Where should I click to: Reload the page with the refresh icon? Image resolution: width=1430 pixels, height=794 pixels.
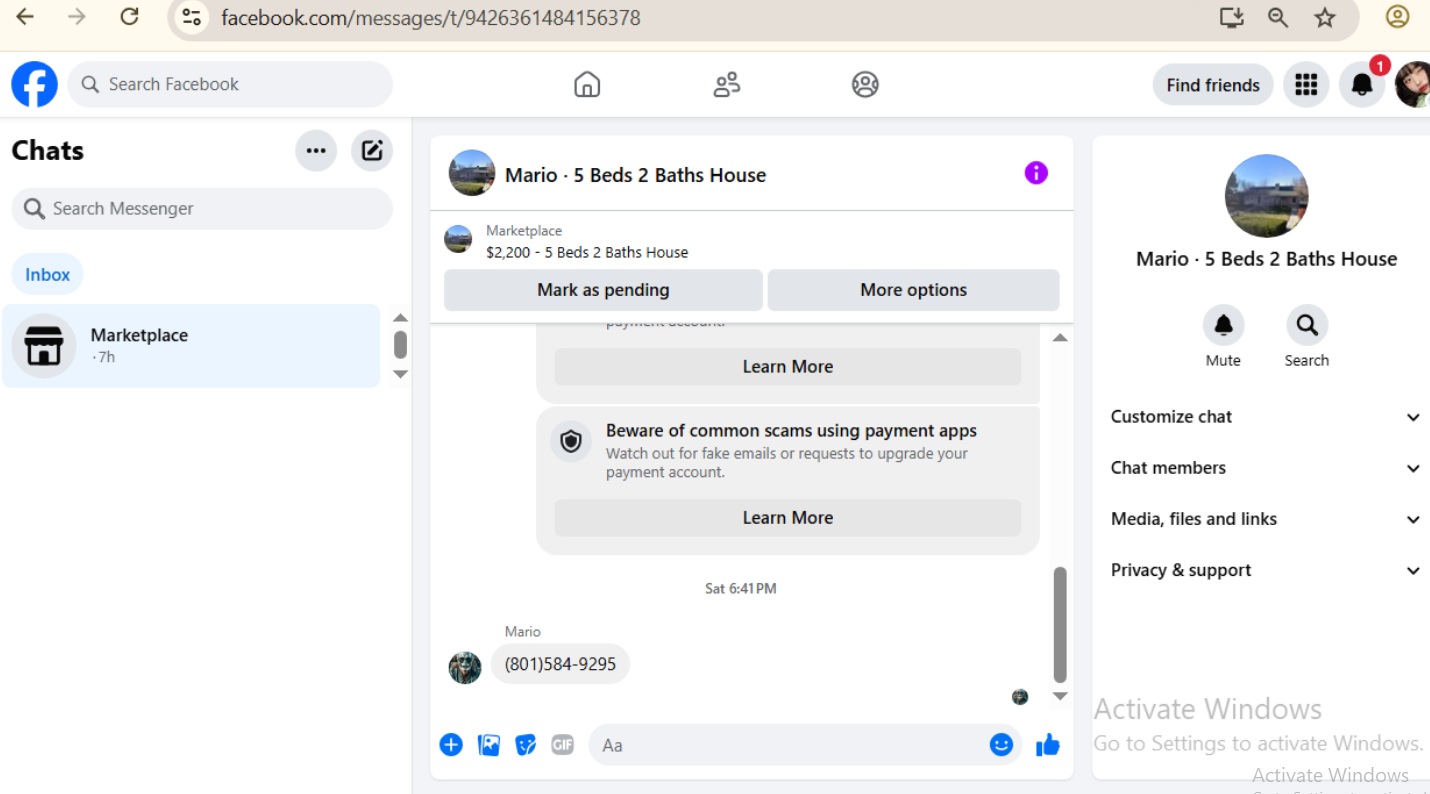click(x=129, y=17)
